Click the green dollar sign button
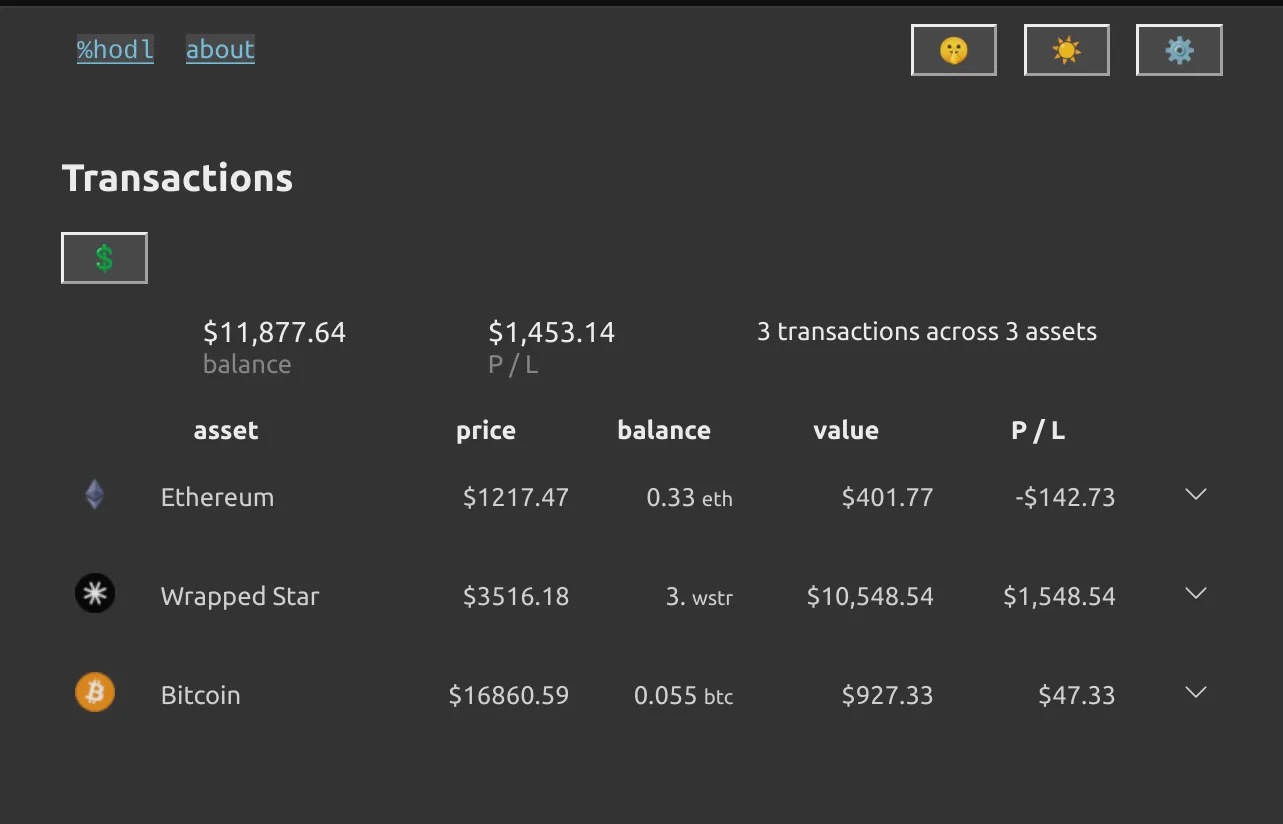 [x=104, y=258]
